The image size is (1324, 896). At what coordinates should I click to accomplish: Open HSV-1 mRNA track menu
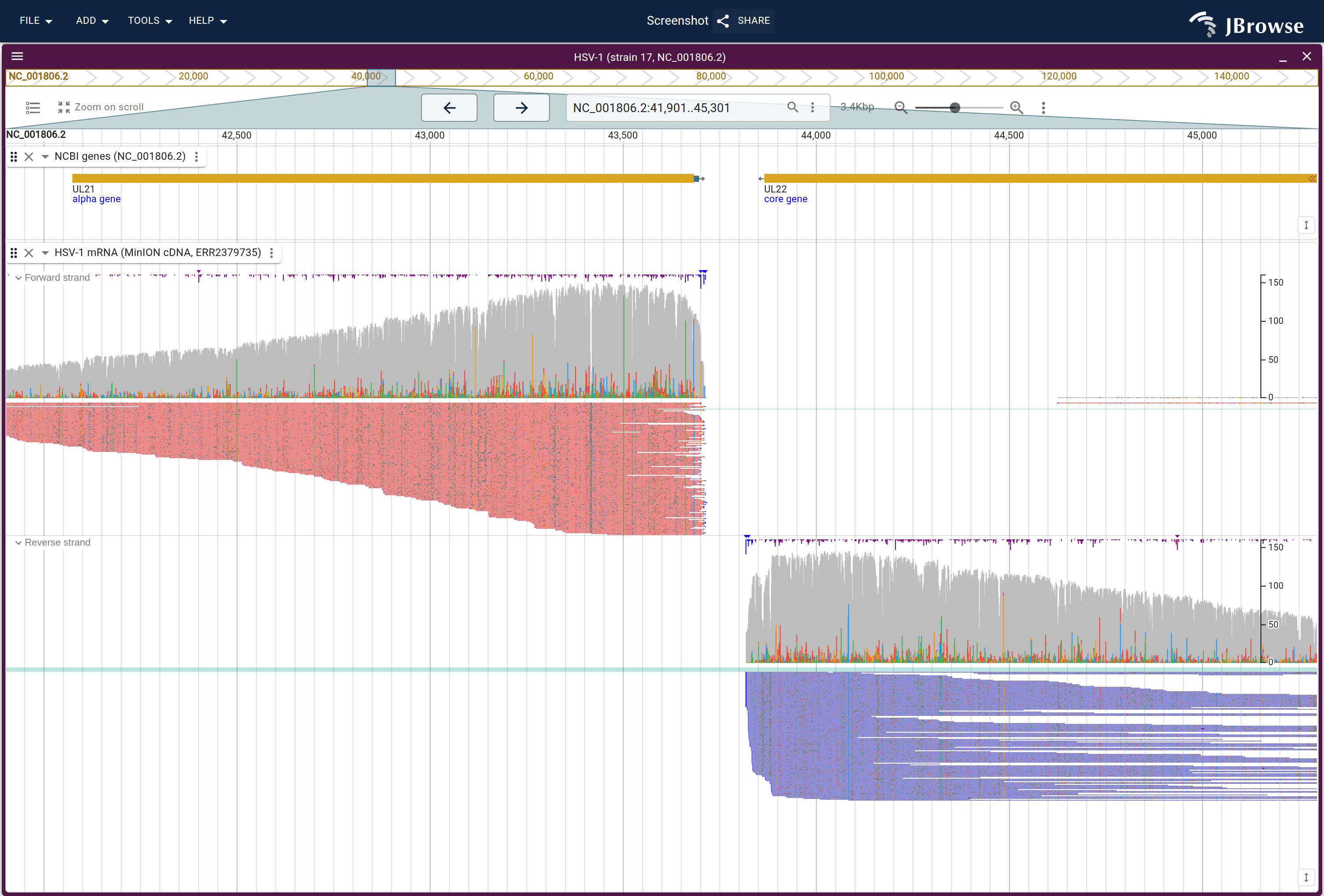(x=272, y=253)
